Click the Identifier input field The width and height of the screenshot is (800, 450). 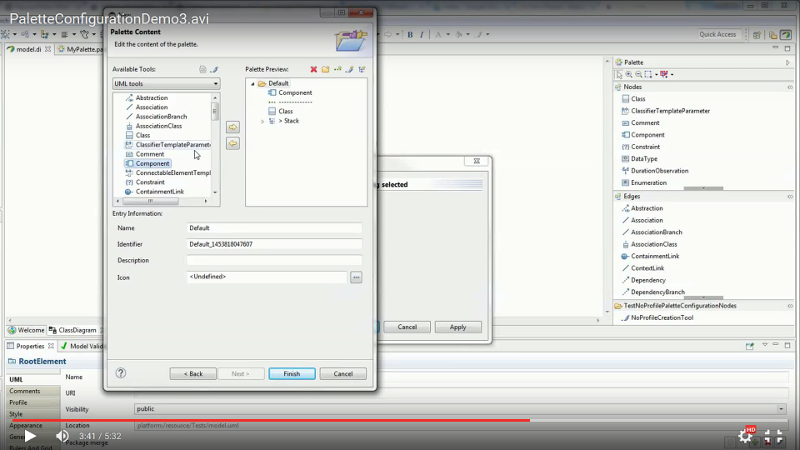[274, 244]
